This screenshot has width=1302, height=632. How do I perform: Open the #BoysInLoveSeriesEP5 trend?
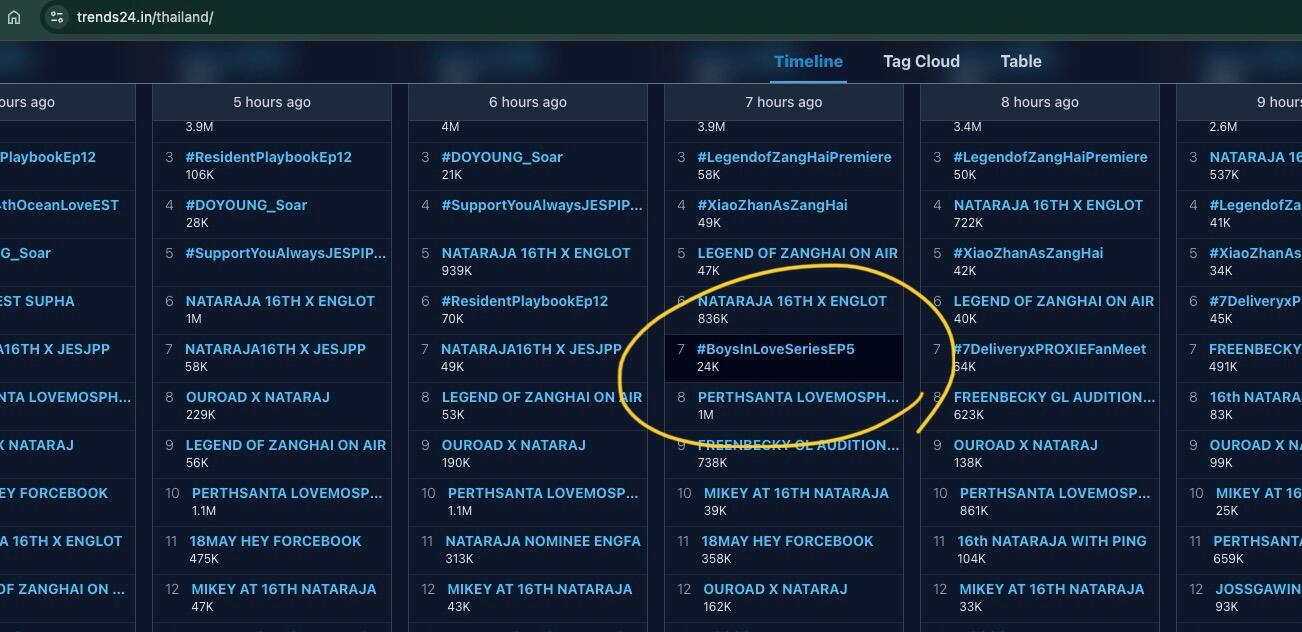776,349
